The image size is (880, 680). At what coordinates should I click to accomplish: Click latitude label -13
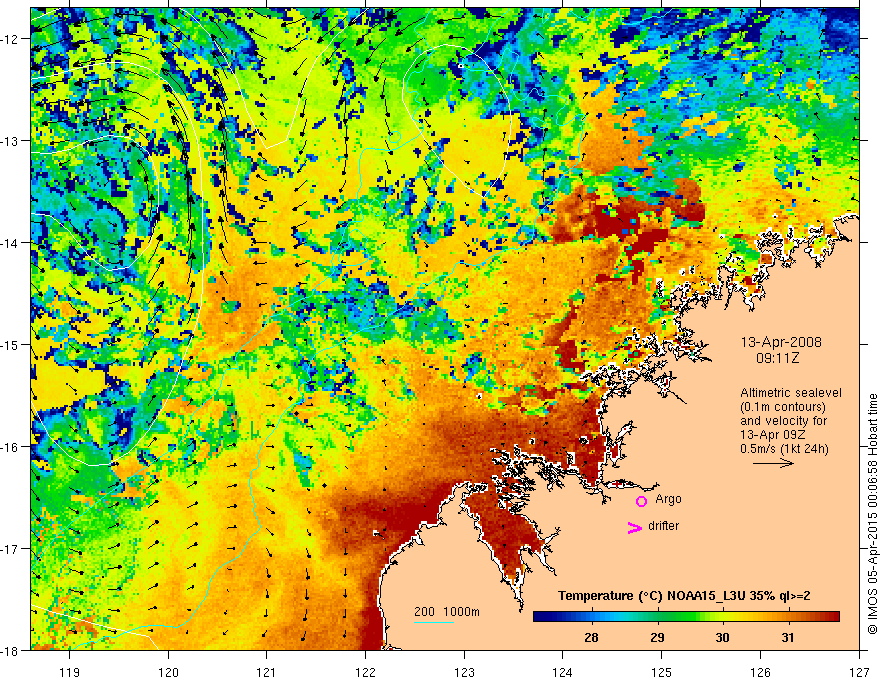(11, 141)
